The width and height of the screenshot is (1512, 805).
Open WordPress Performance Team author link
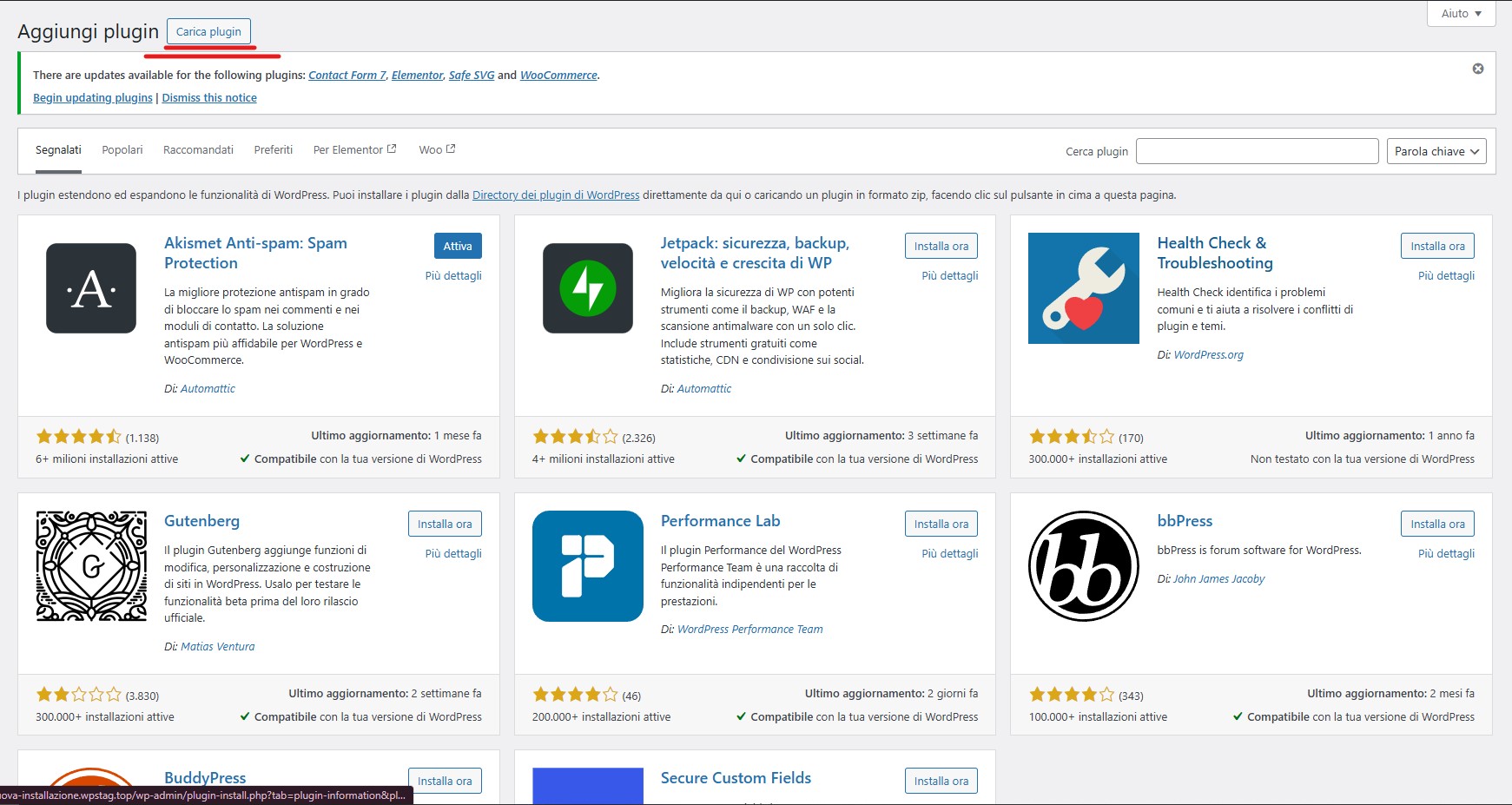coord(749,630)
